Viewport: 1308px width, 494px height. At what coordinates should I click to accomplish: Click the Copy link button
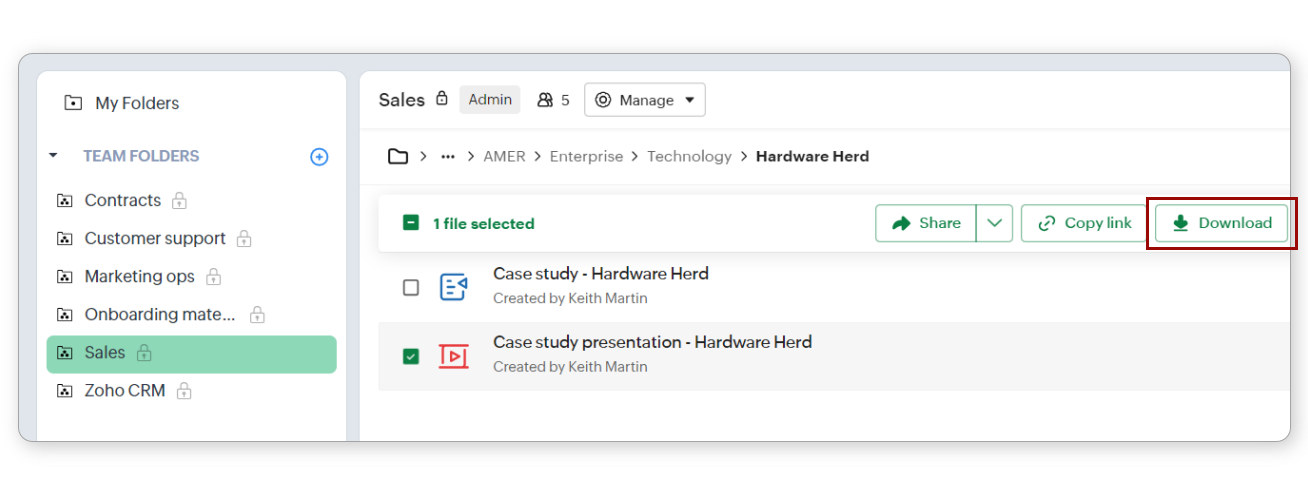coord(1084,223)
